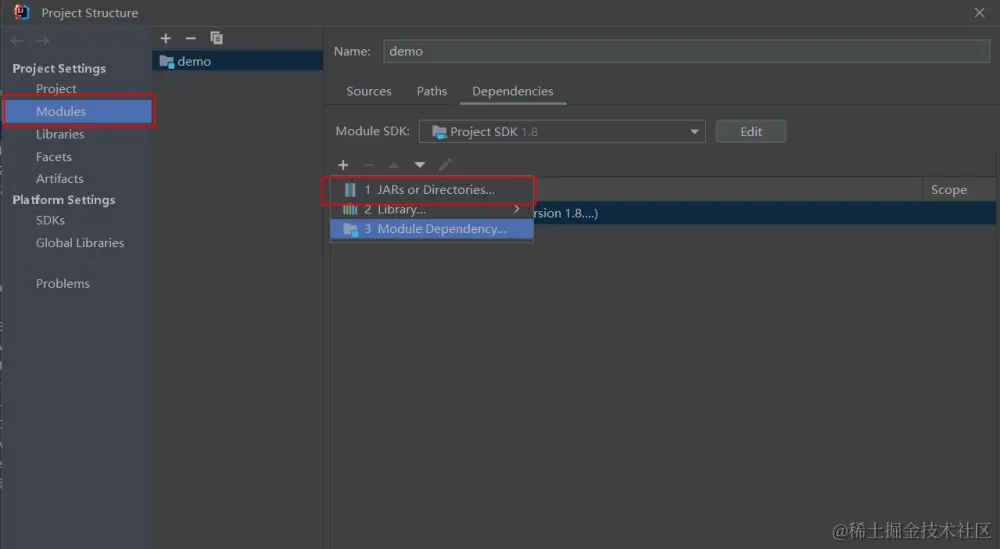Close the Project Structure dialog
The image size is (1000, 549).
(x=980, y=13)
